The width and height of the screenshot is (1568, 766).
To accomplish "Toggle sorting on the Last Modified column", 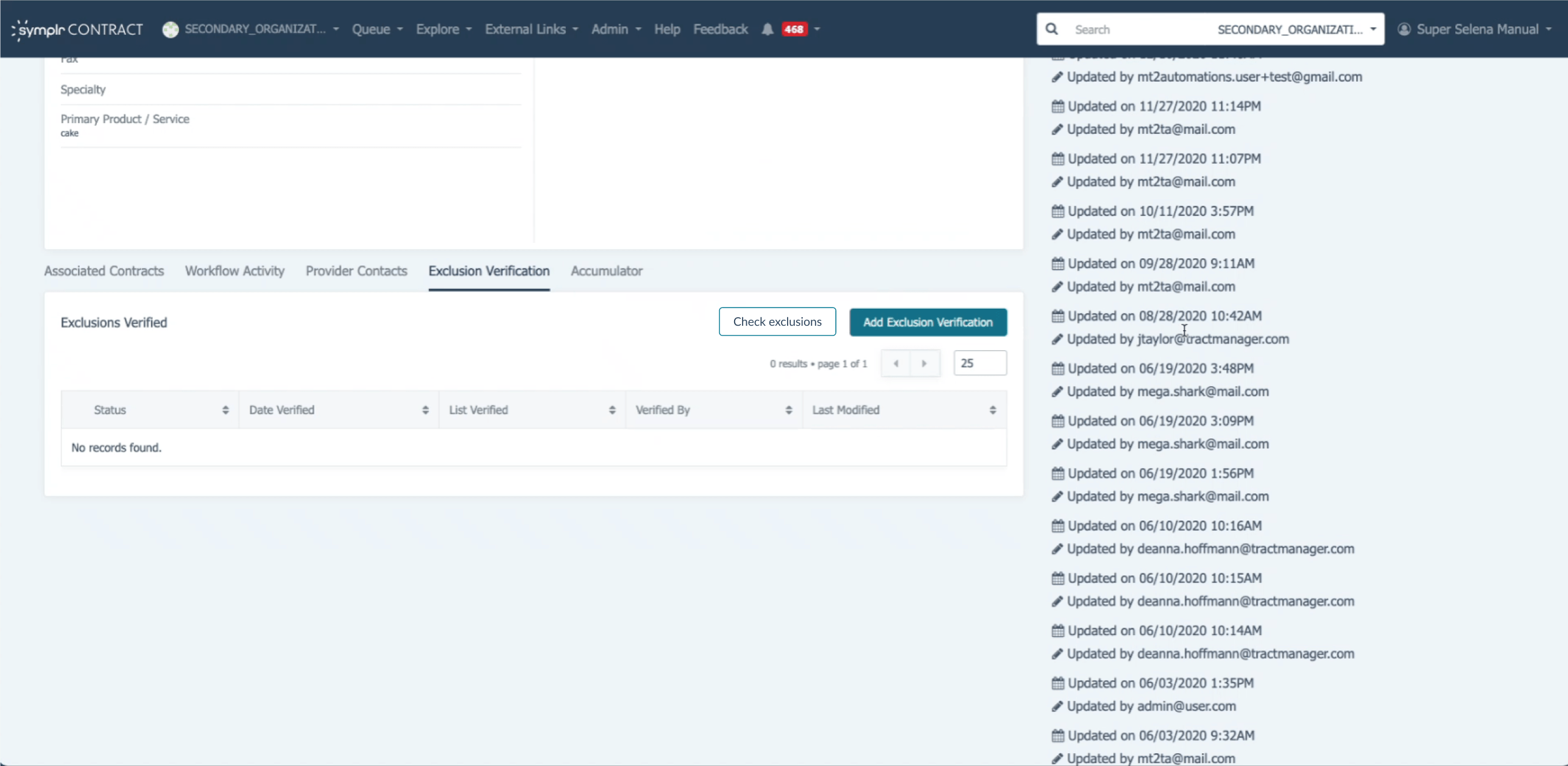I will 992,409.
